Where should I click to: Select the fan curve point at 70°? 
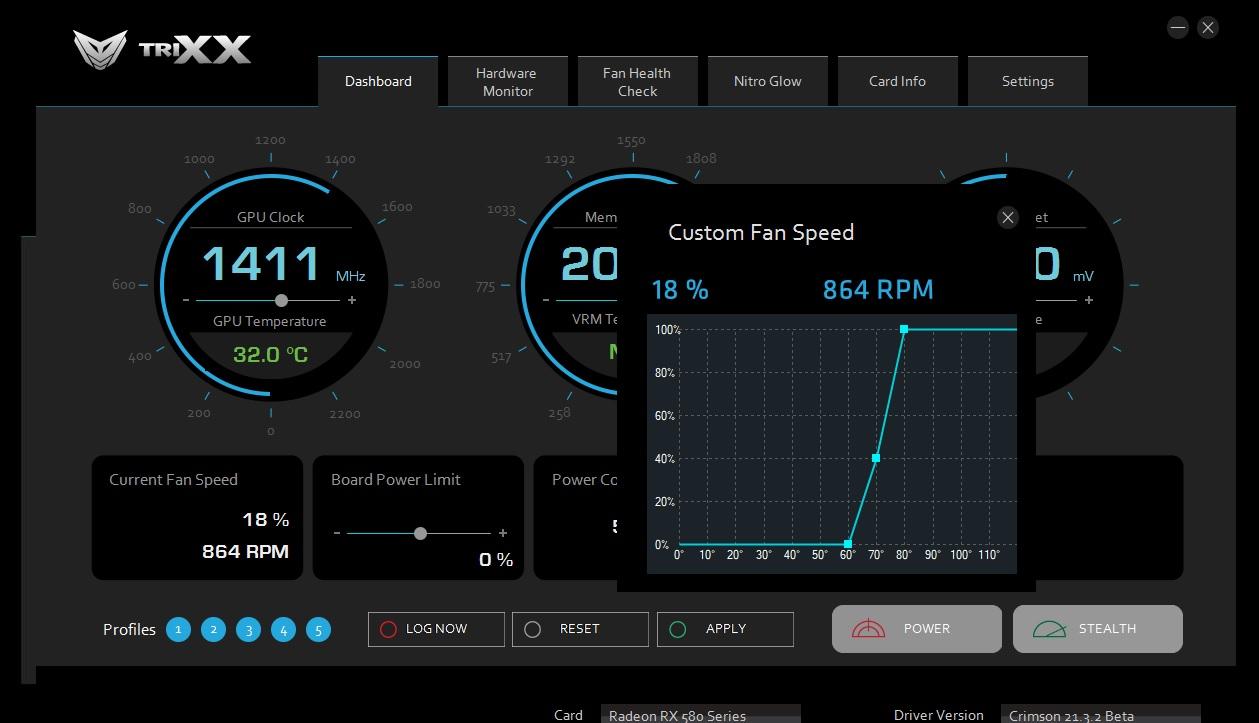tap(876, 458)
